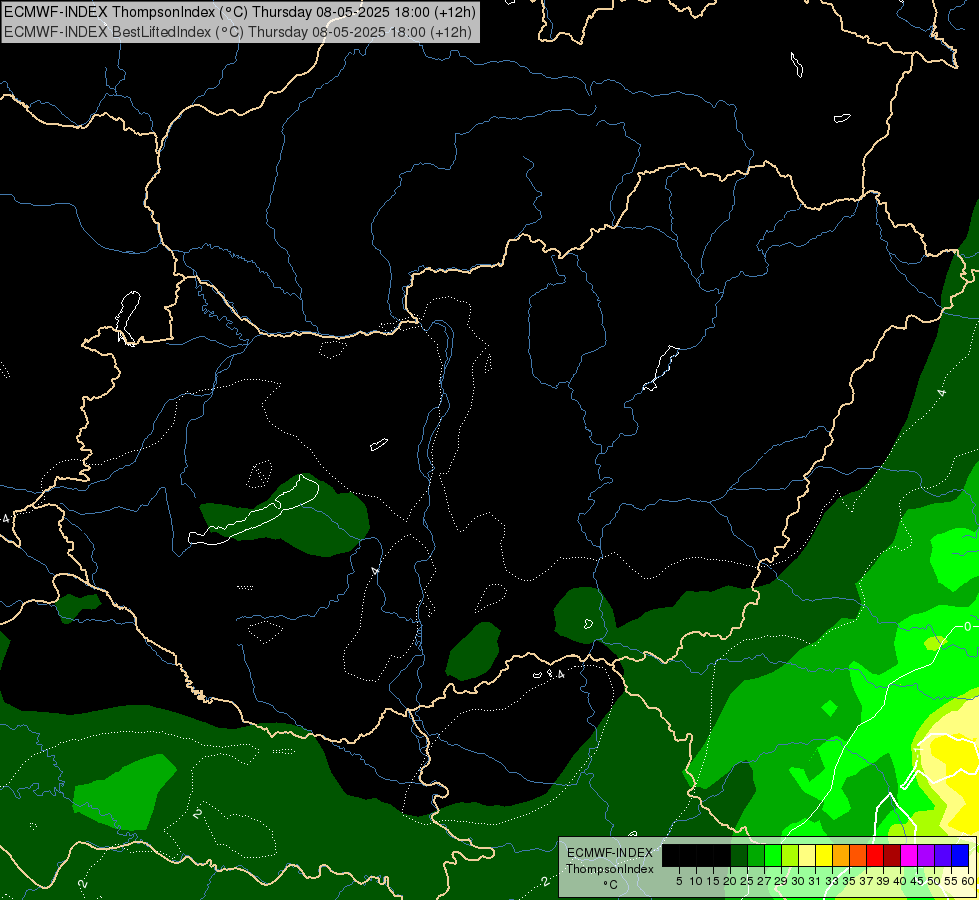Click the medium green 25–27 legend swatch
The width and height of the screenshot is (979, 900).
(756, 855)
